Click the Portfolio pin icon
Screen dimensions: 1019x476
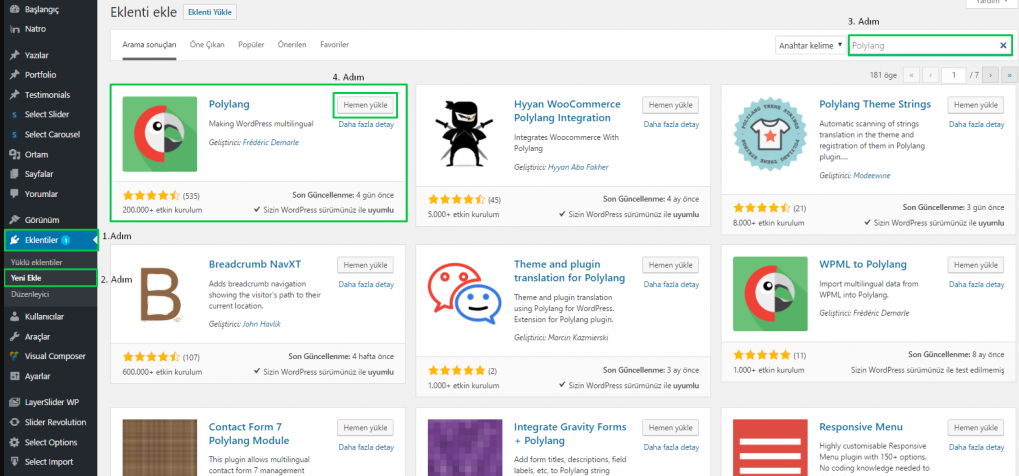pyautogui.click(x=14, y=75)
